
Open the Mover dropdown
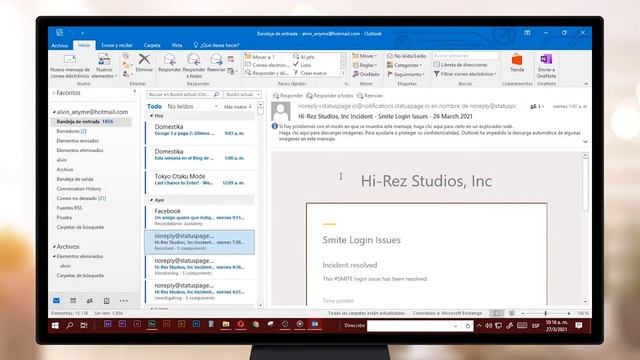click(x=365, y=56)
